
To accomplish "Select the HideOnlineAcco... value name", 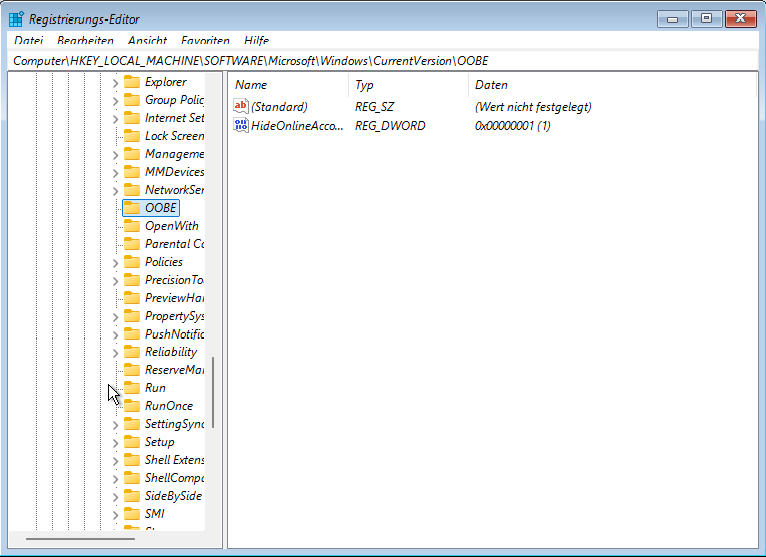I will pos(297,126).
